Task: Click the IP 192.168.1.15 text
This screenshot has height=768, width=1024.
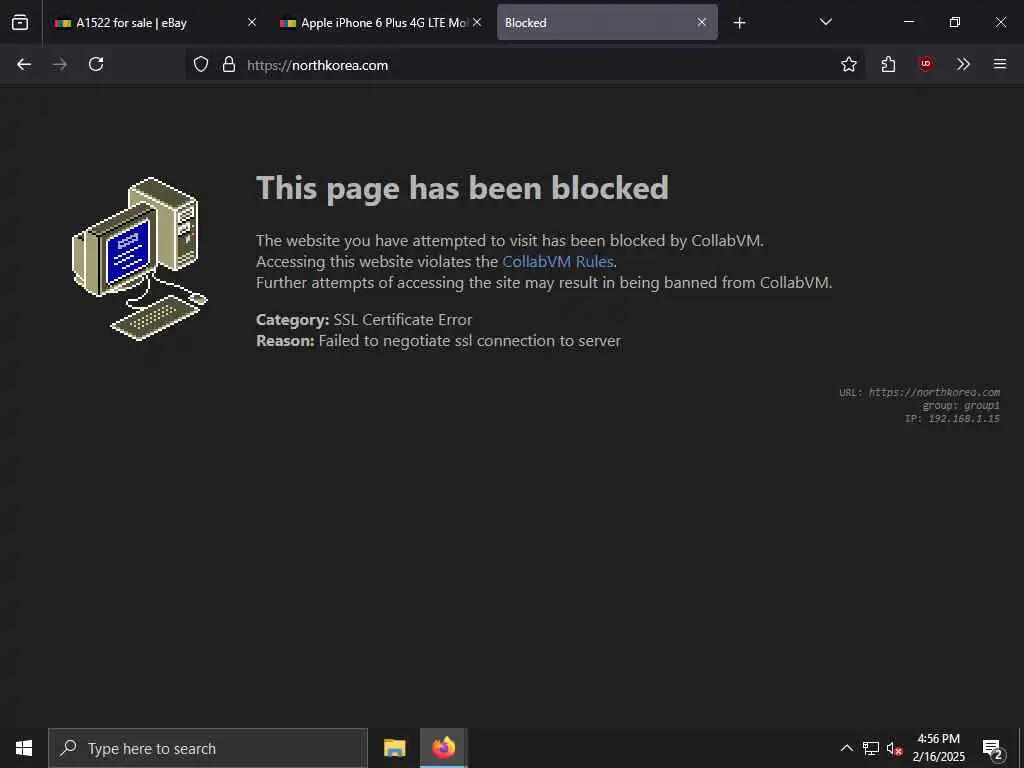Action: [x=952, y=419]
